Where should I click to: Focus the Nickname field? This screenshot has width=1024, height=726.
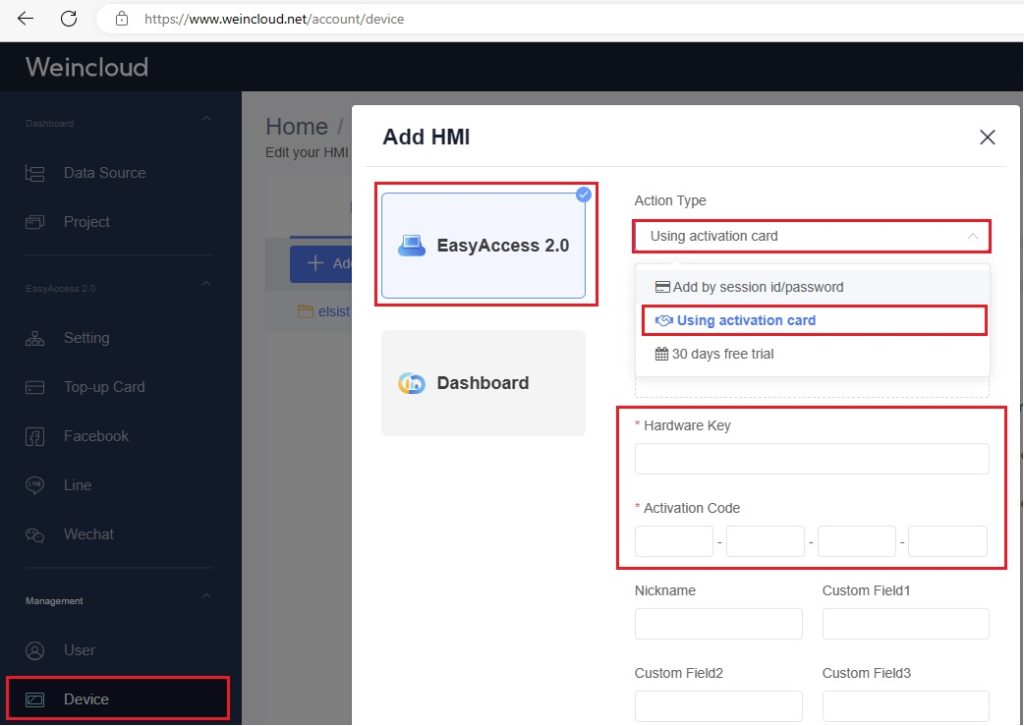(x=718, y=624)
